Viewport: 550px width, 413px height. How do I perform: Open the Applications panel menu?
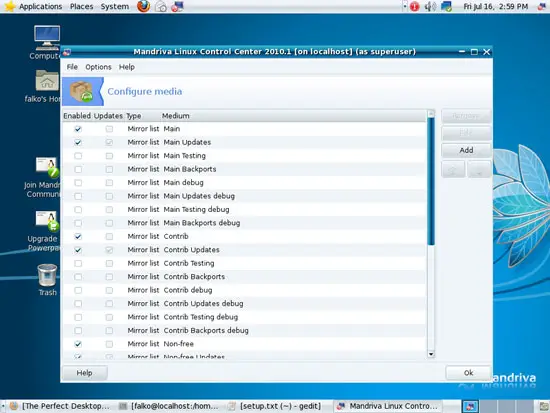tap(40, 6)
